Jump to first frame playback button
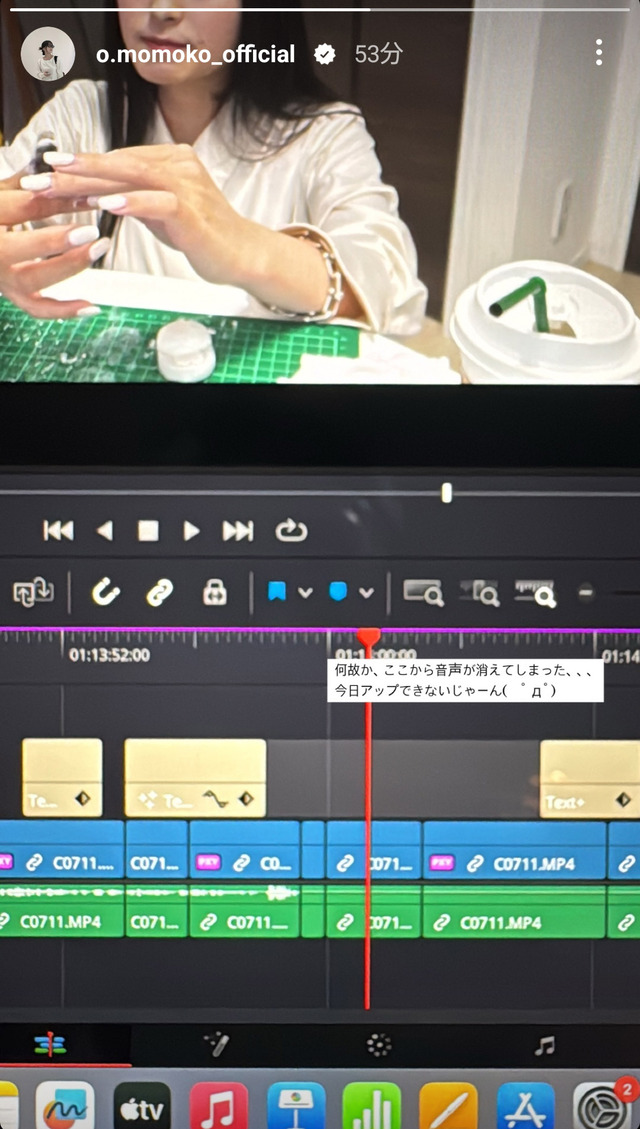Screen dimensions: 640x1129 click(58, 531)
